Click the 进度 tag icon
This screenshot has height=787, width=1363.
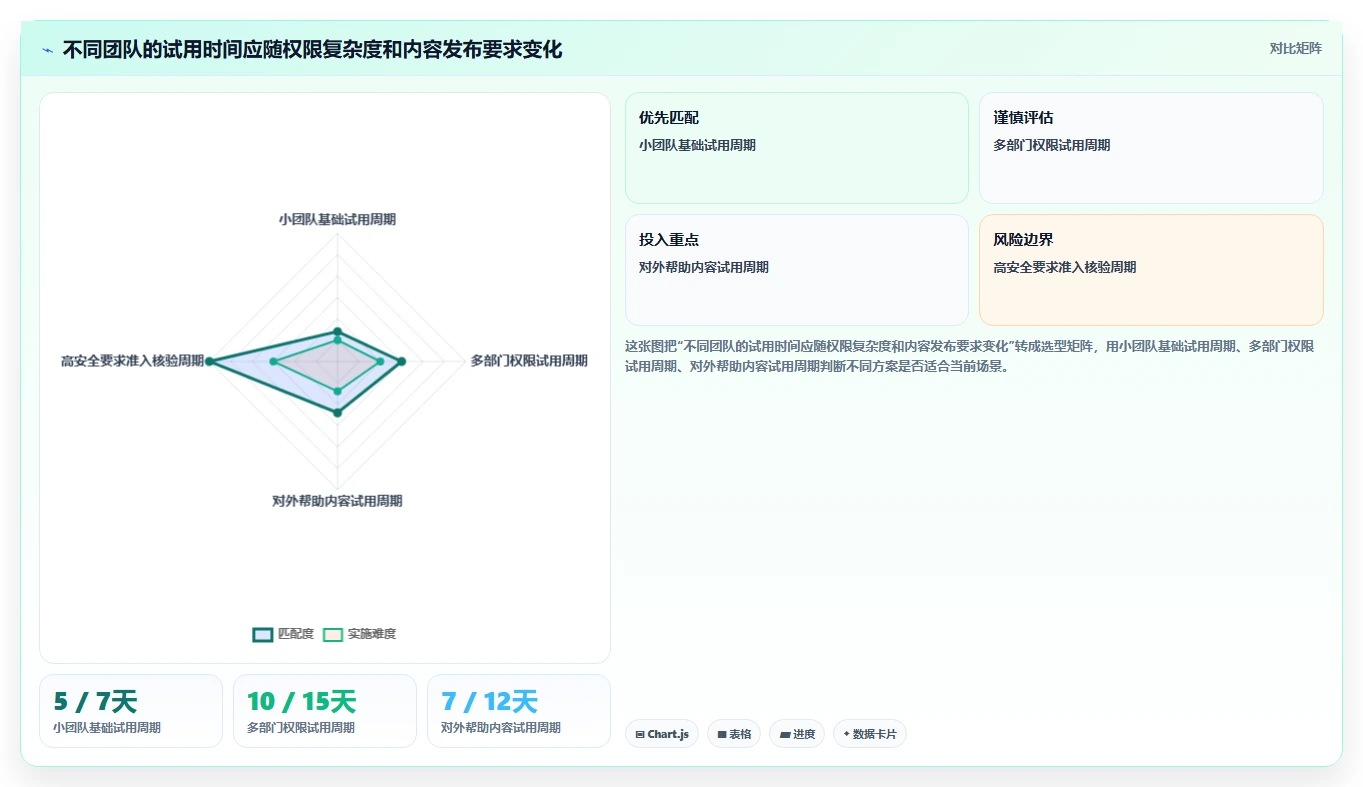click(785, 734)
